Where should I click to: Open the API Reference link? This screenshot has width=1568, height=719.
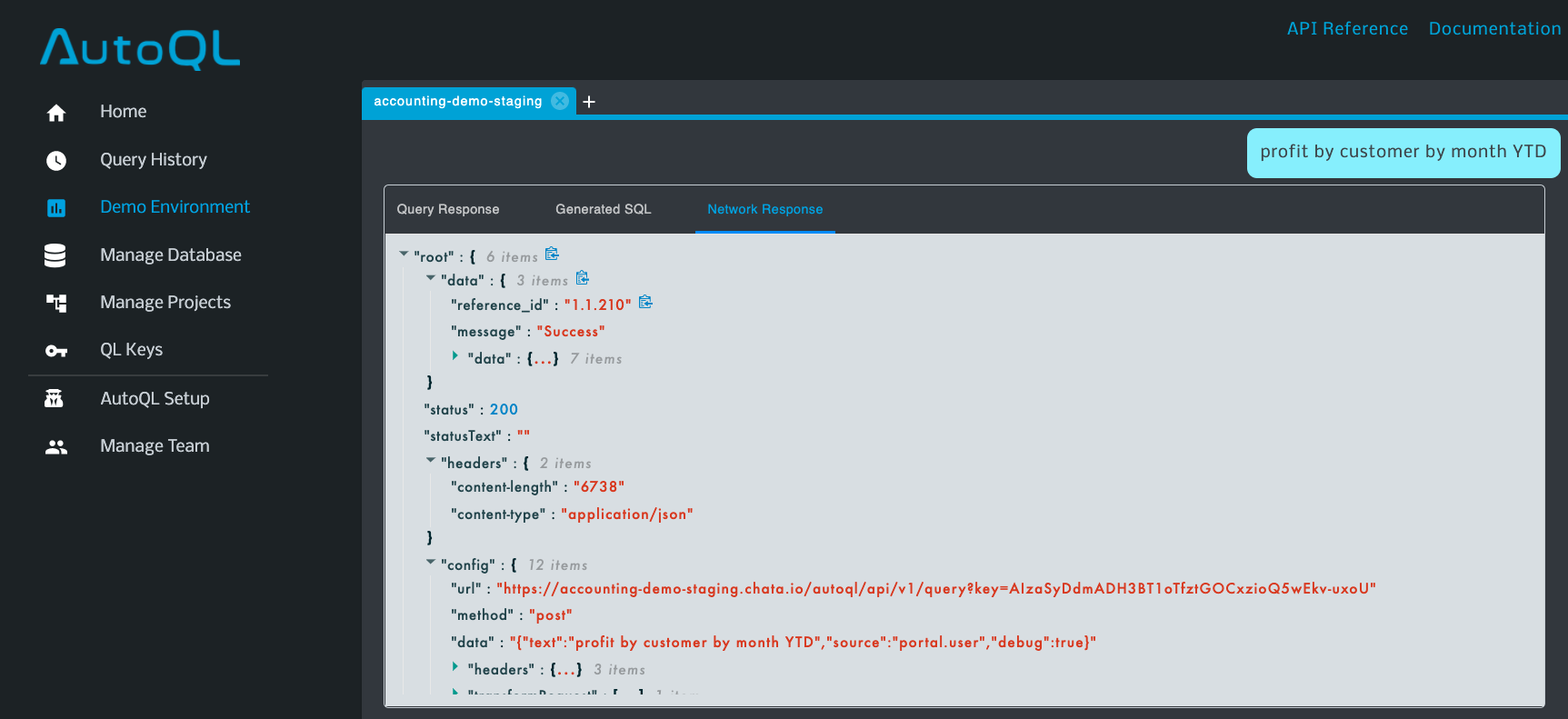[x=1347, y=28]
